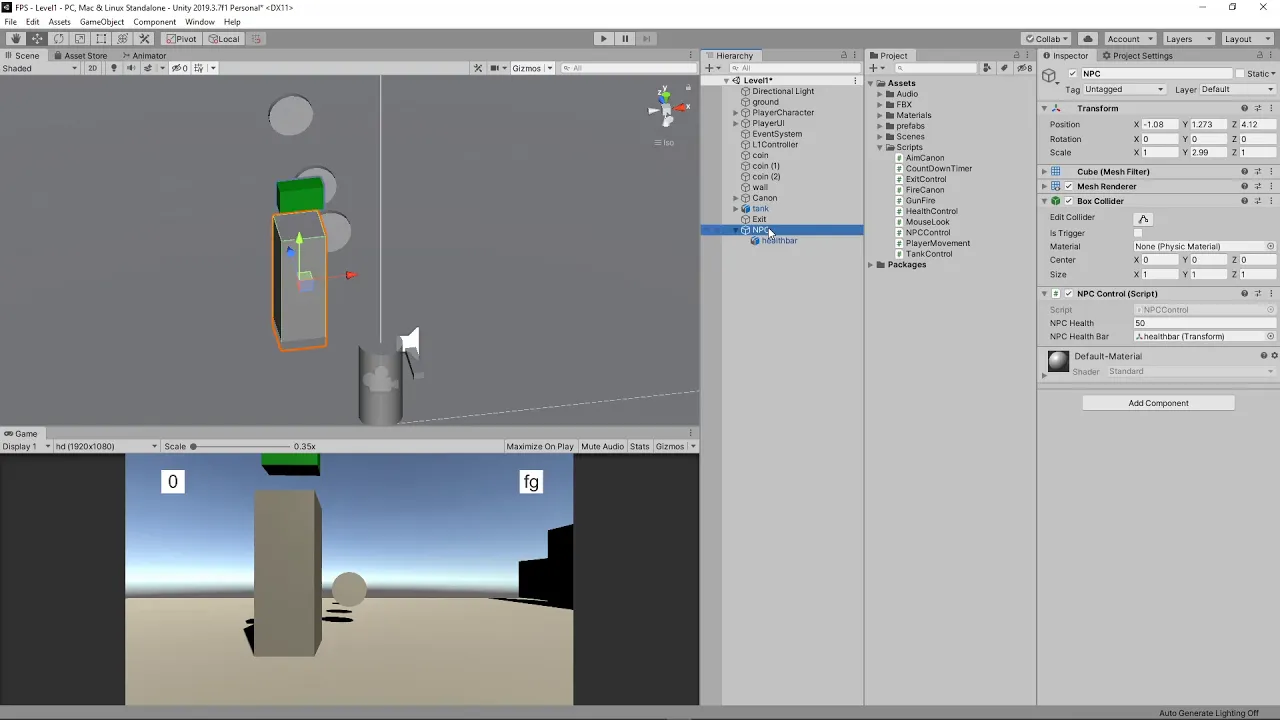
Task: Toggle the NPC object active checkbox
Action: click(1072, 74)
